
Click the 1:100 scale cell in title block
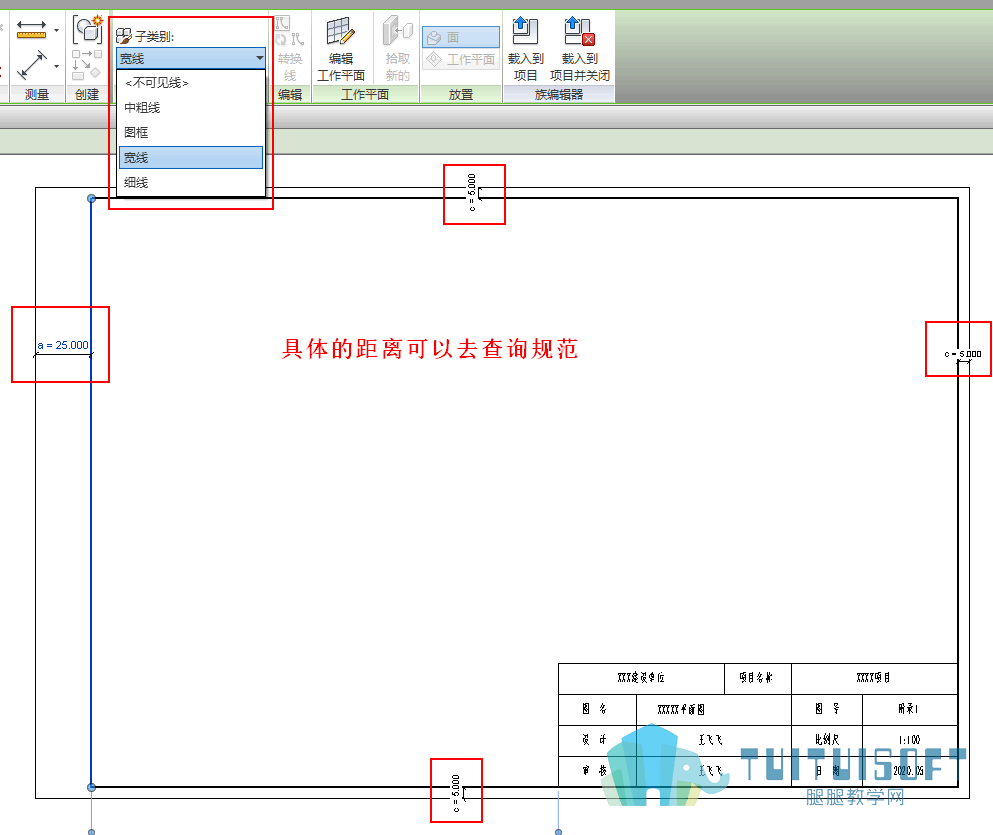(x=909, y=740)
